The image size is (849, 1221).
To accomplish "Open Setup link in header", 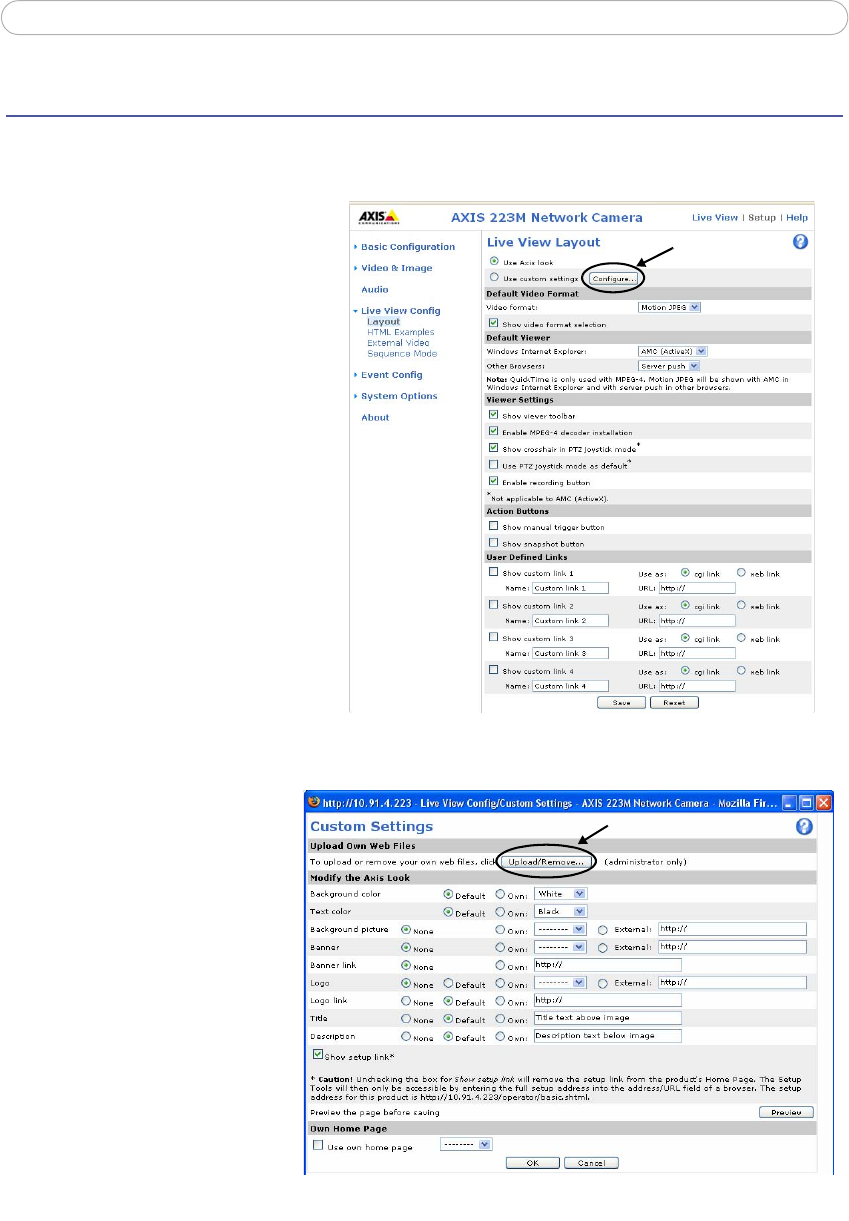I will [762, 217].
